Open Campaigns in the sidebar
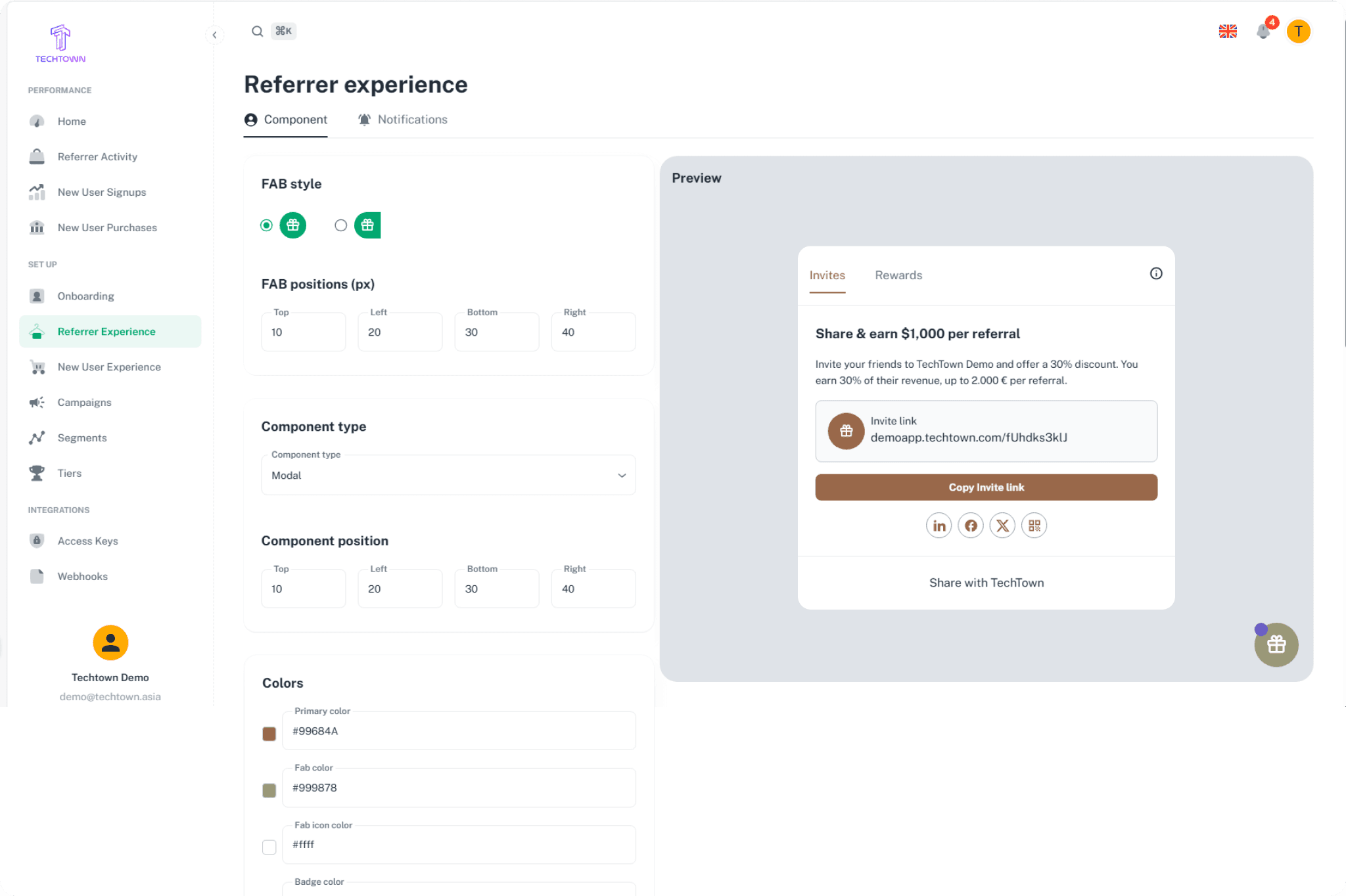The width and height of the screenshot is (1346, 896). [x=84, y=402]
